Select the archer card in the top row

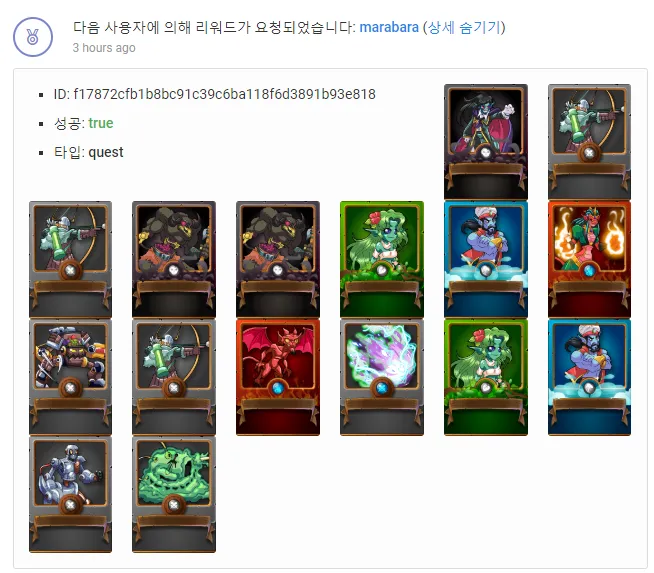(x=589, y=142)
